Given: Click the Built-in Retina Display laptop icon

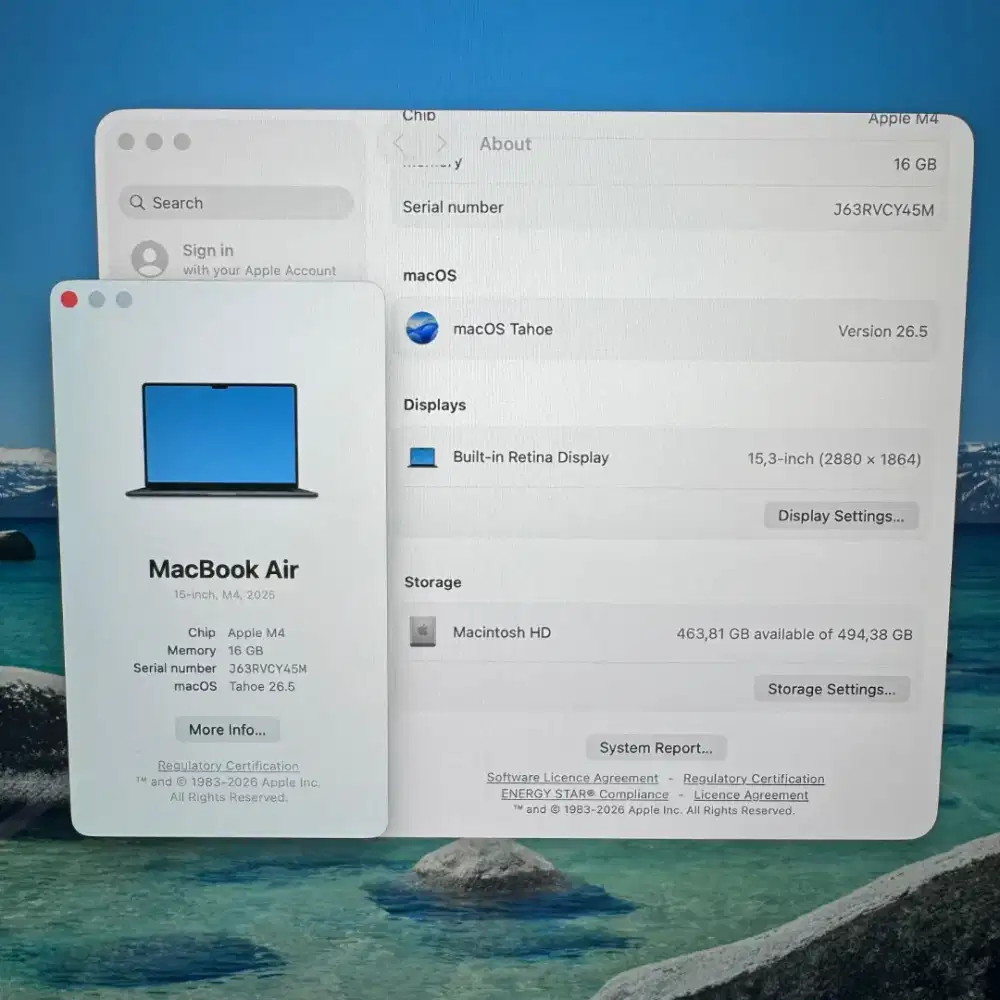Looking at the screenshot, I should [x=422, y=457].
